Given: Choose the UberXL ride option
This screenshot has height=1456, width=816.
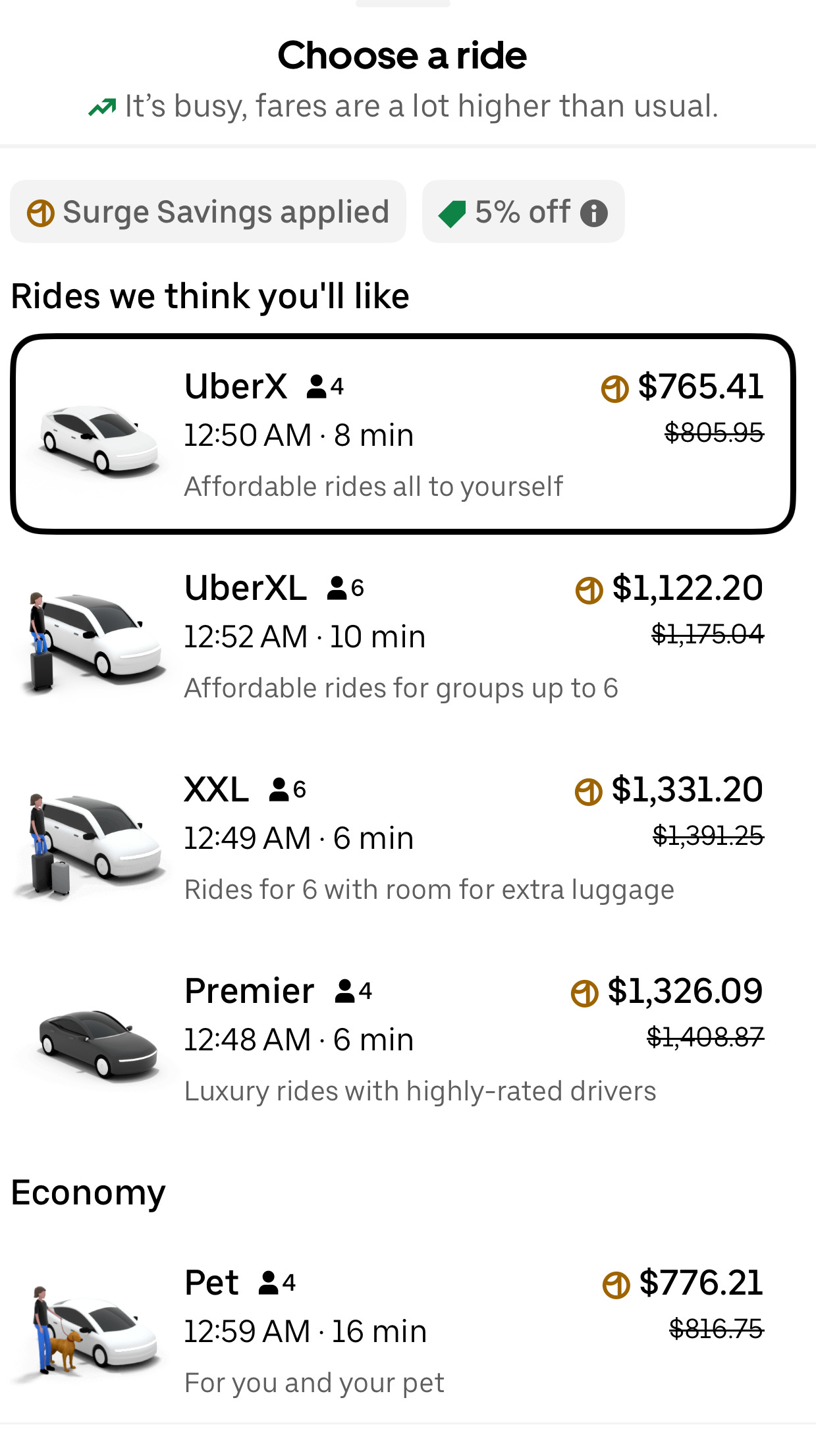Looking at the screenshot, I should (402, 636).
